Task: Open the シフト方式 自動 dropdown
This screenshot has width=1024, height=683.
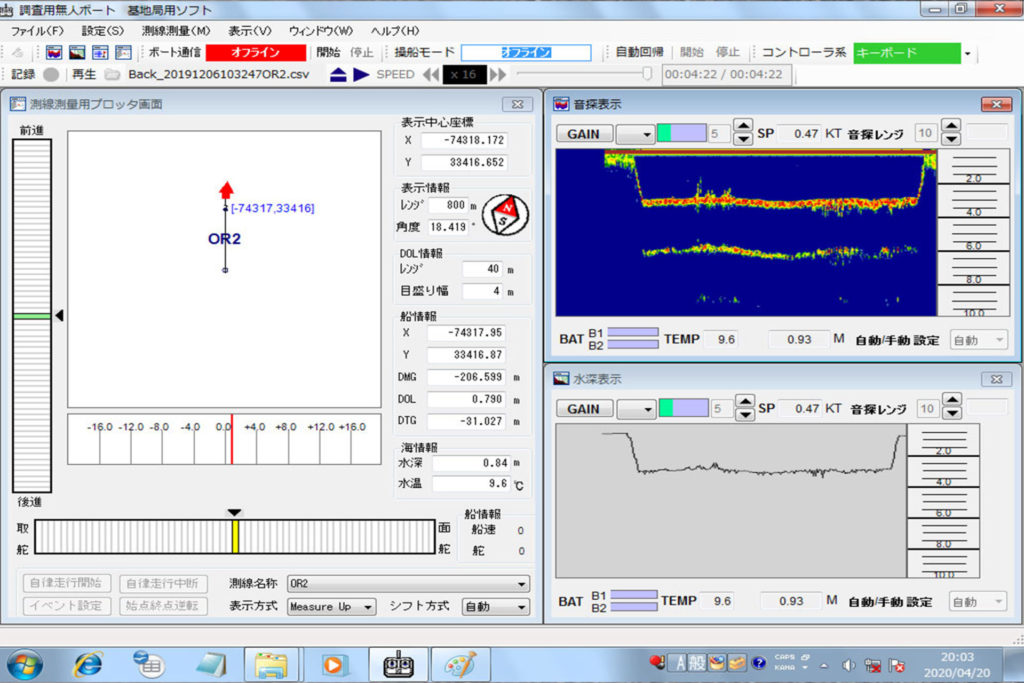Action: point(521,607)
